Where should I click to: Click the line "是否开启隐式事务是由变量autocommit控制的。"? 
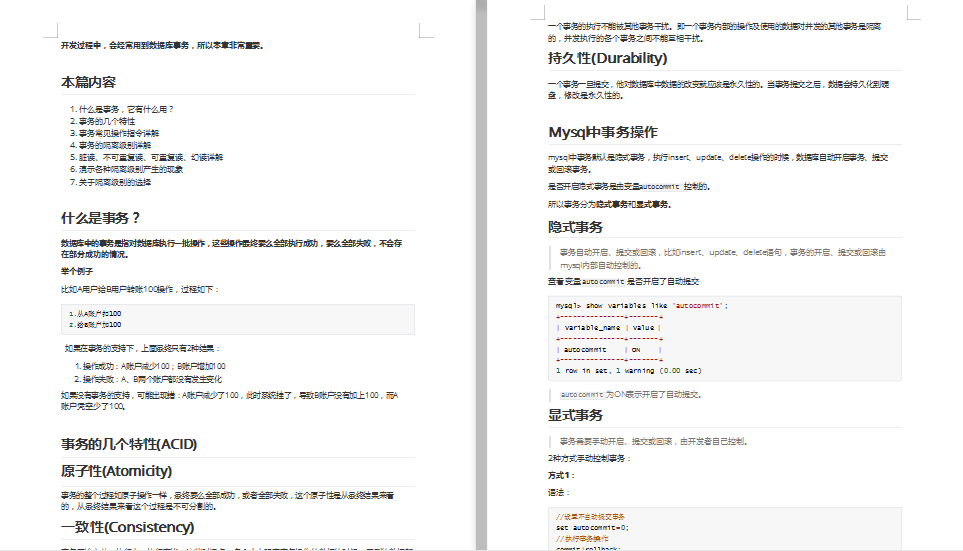coord(629,187)
